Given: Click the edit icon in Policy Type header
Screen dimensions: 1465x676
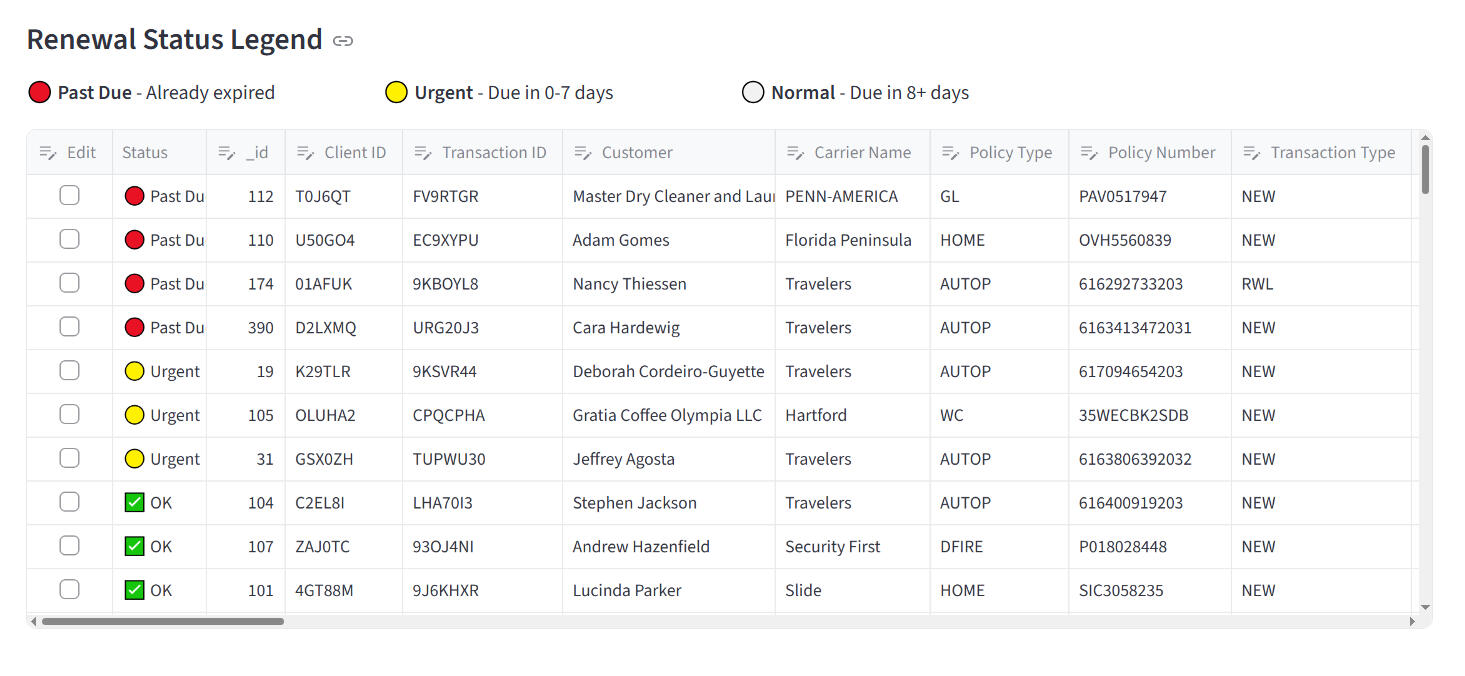Looking at the screenshot, I should pos(950,153).
